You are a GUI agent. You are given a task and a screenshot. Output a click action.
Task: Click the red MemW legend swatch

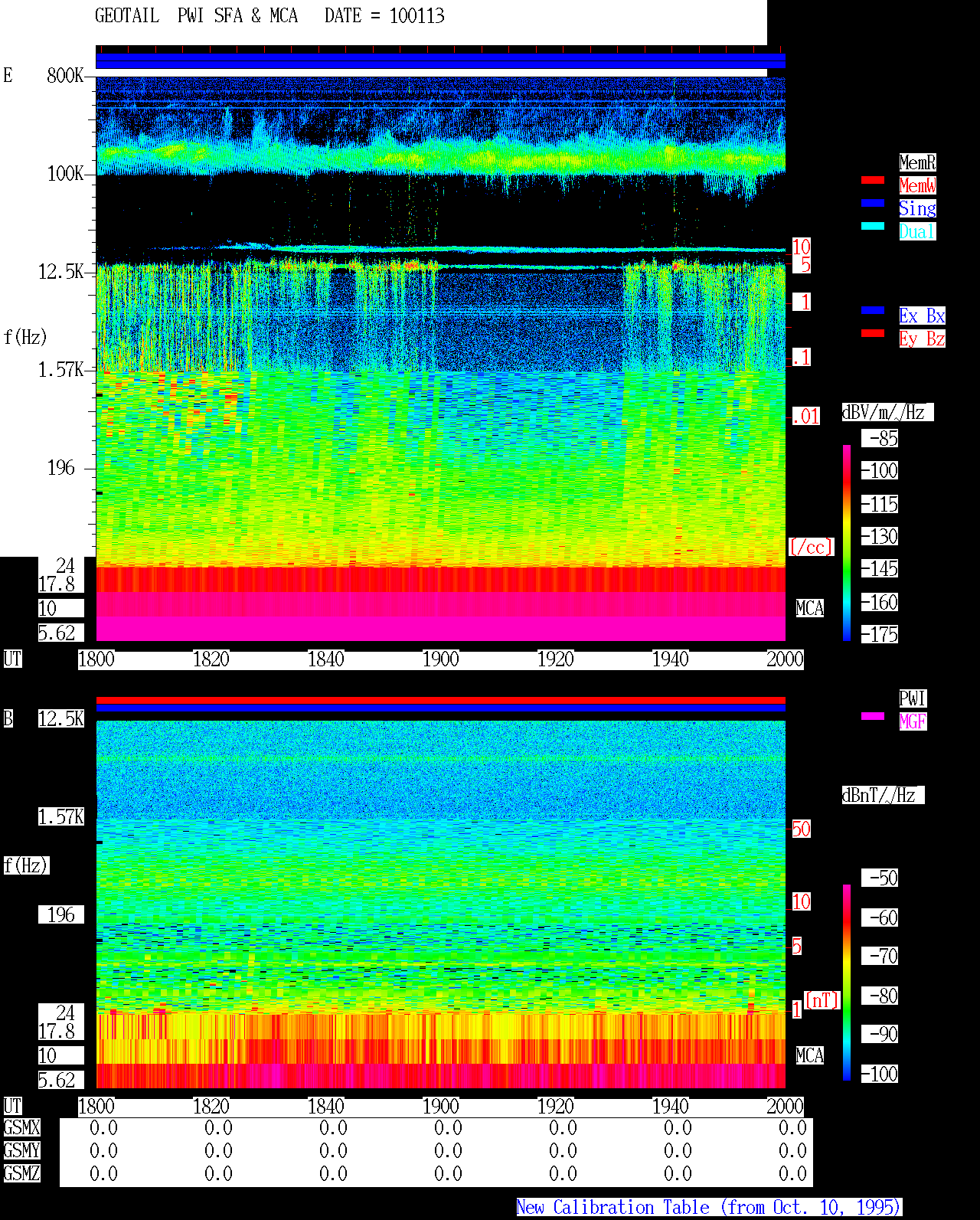click(x=873, y=180)
